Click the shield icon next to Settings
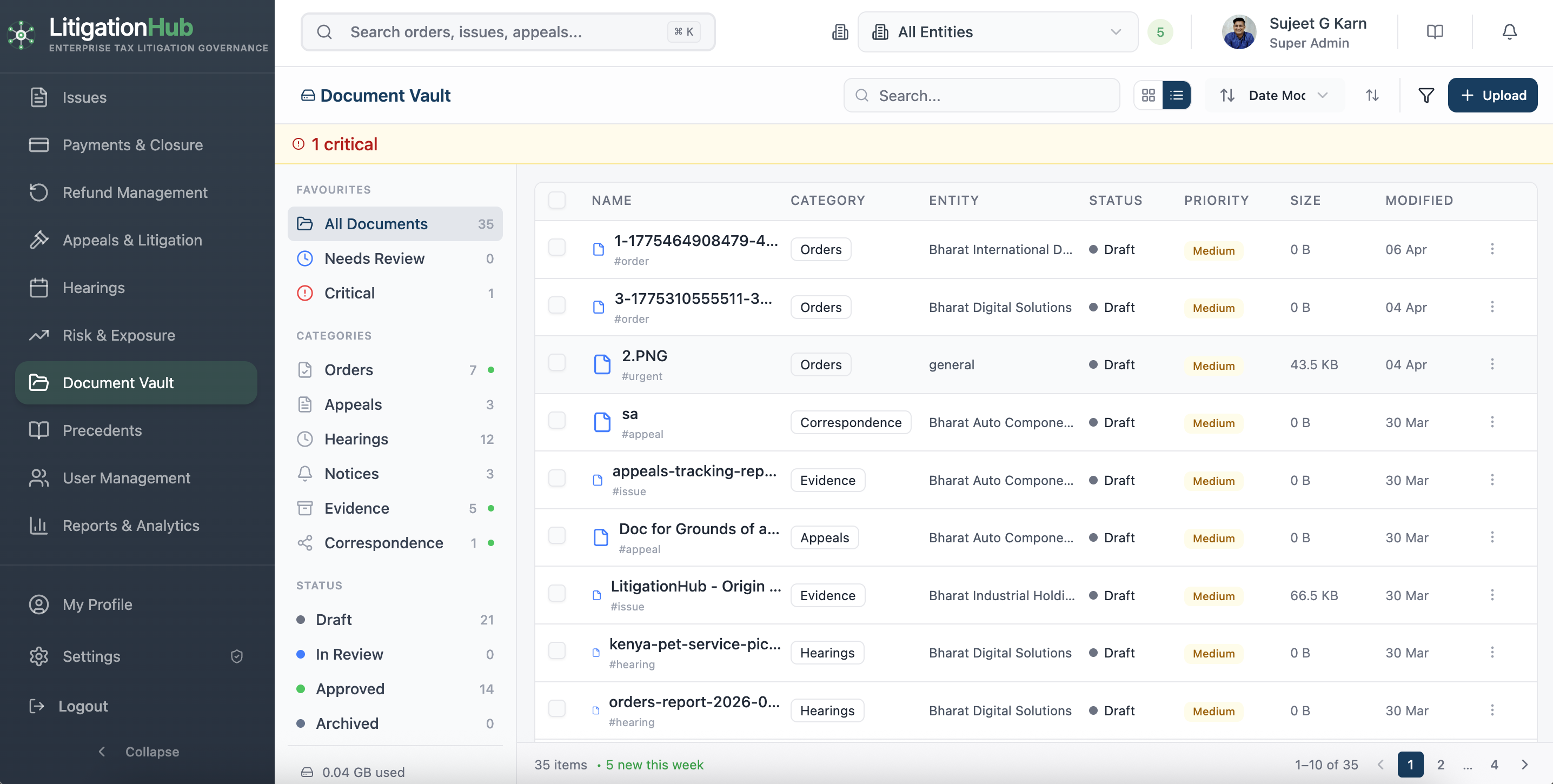This screenshot has height=784, width=1553. tap(237, 656)
